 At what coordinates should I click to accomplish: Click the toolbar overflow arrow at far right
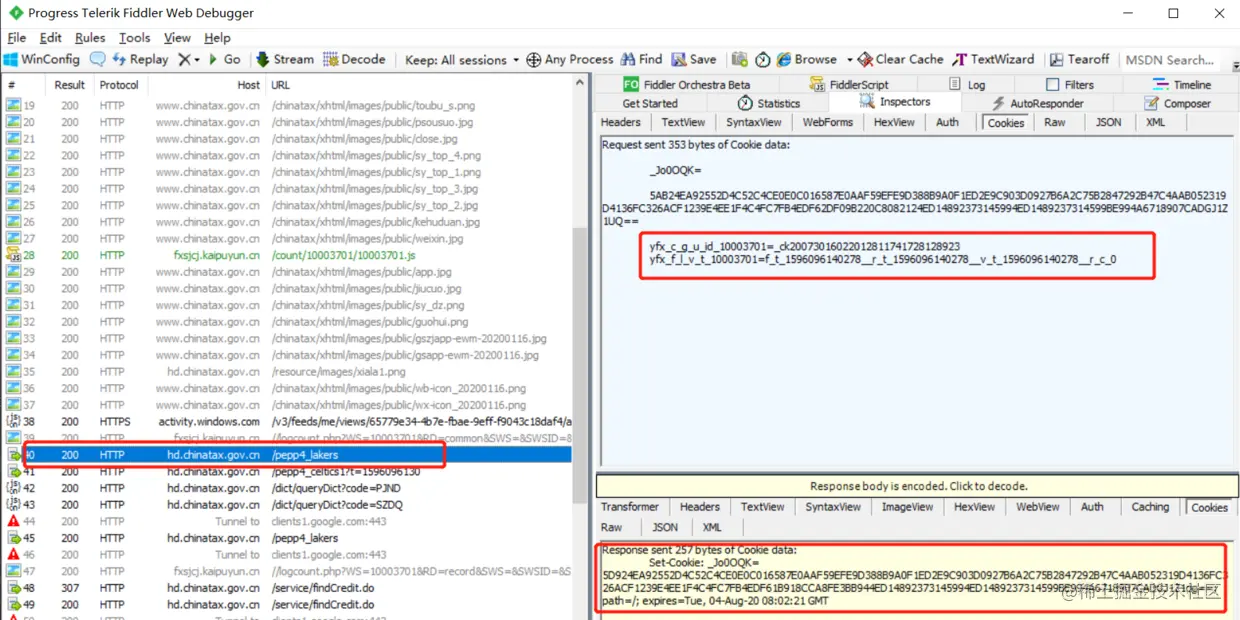click(1234, 67)
